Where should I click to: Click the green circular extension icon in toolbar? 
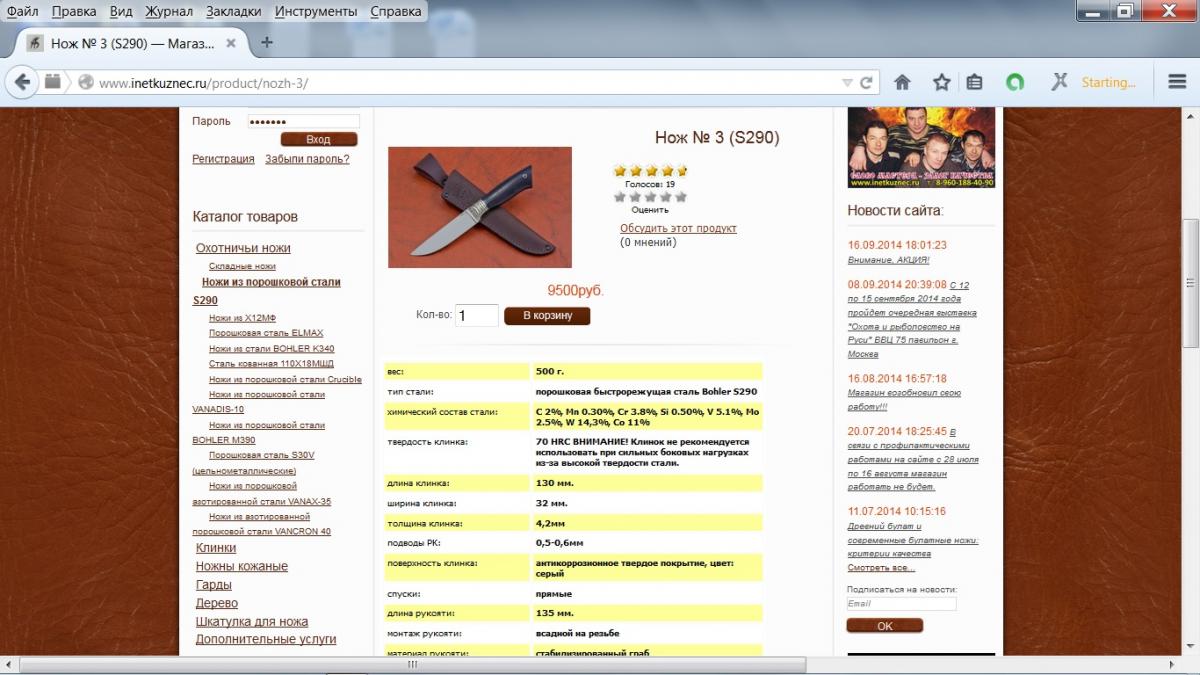point(1014,82)
